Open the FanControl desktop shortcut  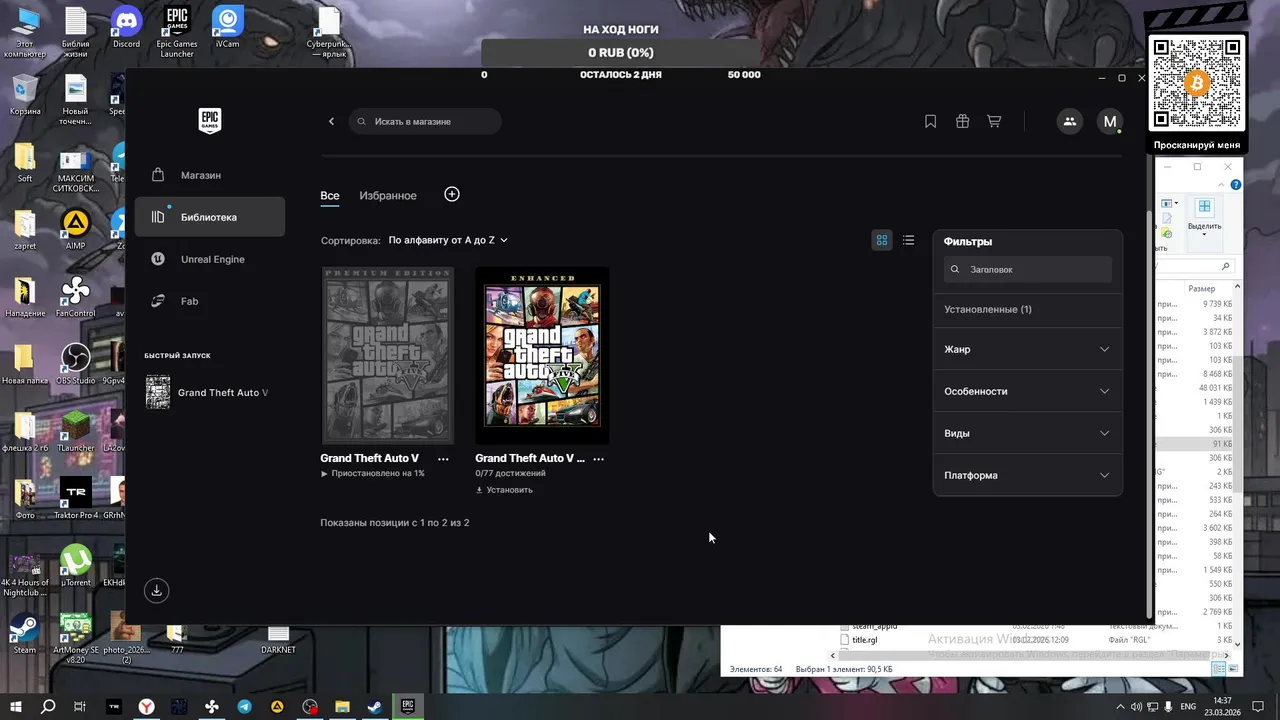75,296
